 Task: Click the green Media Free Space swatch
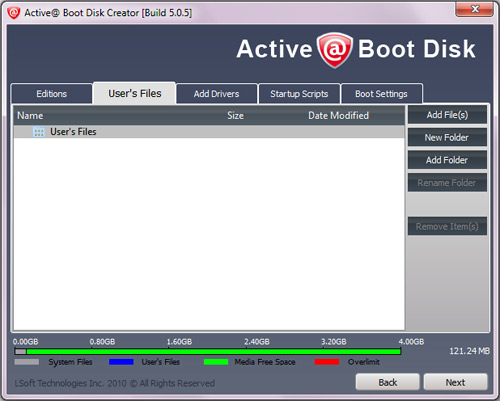coord(216,362)
